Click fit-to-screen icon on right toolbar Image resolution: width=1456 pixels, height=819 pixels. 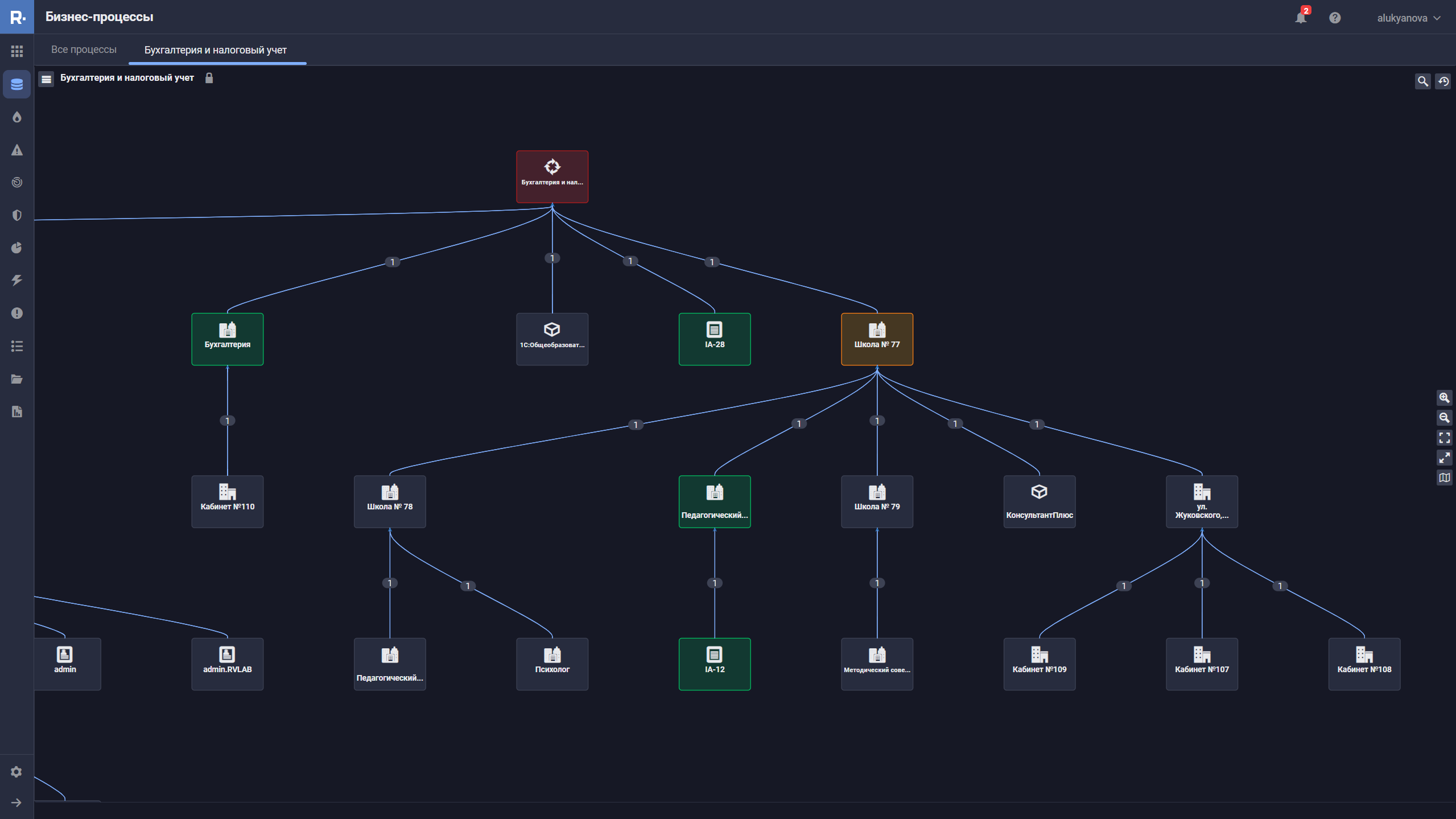[1444, 438]
